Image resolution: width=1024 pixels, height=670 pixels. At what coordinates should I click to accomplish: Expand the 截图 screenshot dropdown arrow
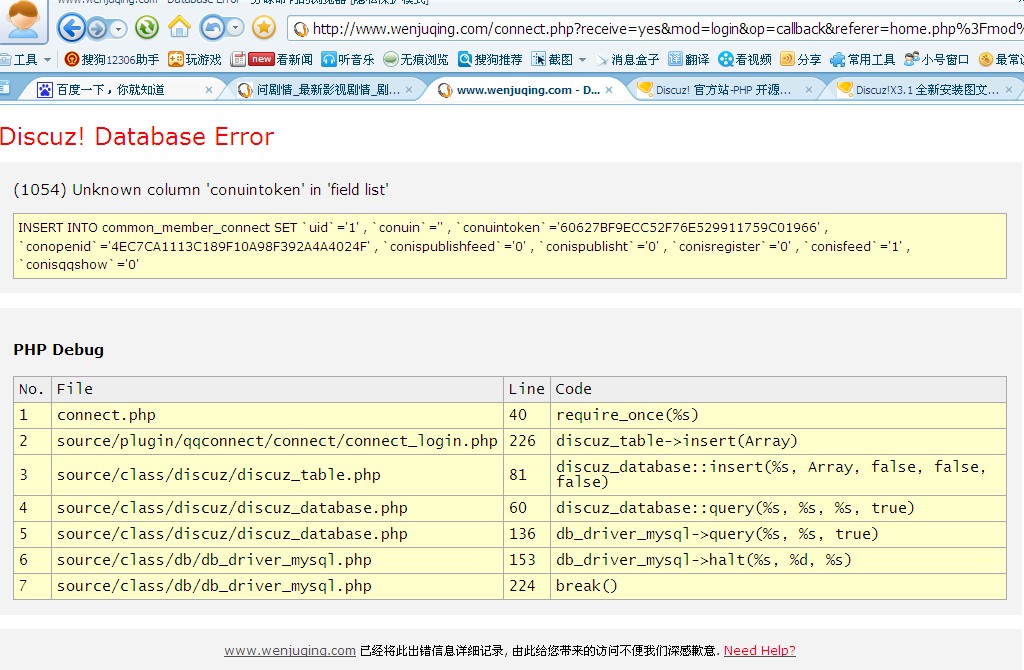click(583, 60)
